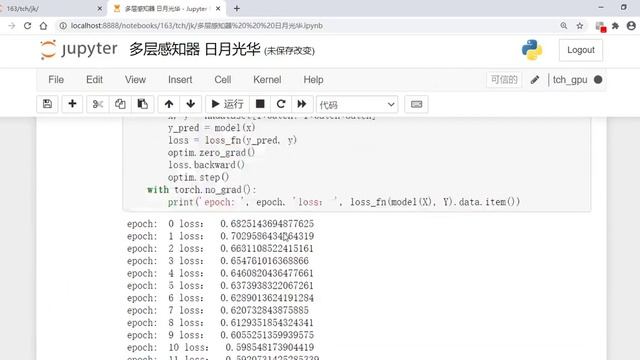Viewport: 640px width, 360px height.
Task: Insert a cell below with the plus icon
Action: [x=72, y=104]
